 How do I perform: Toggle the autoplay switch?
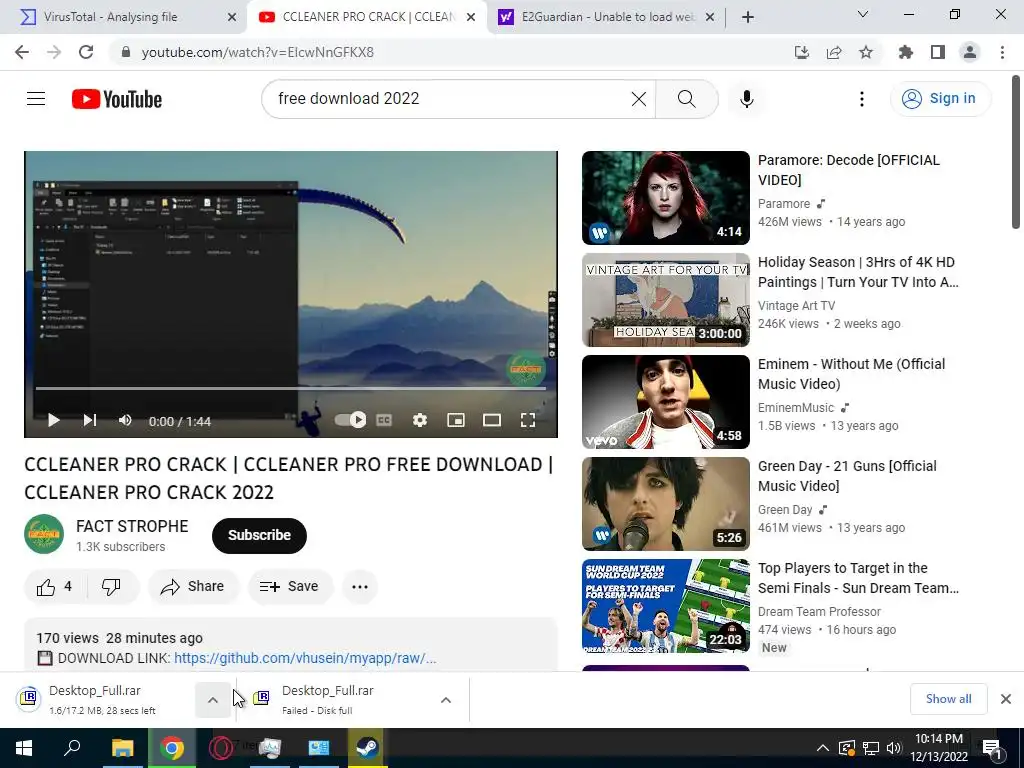pyautogui.click(x=351, y=420)
